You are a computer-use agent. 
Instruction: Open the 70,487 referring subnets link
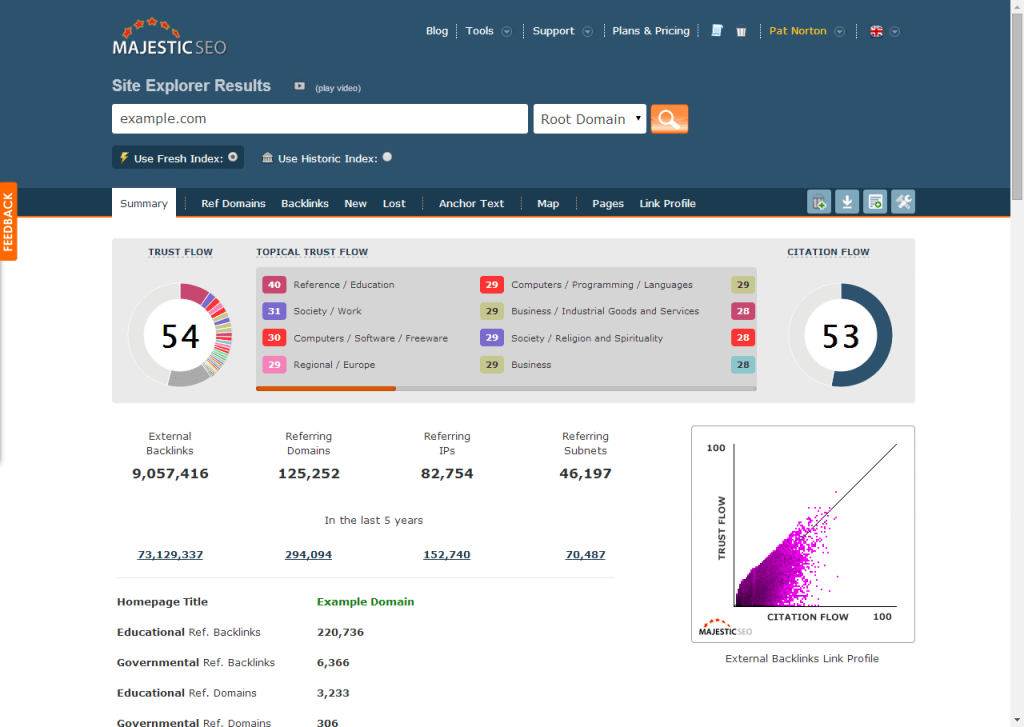(x=585, y=555)
